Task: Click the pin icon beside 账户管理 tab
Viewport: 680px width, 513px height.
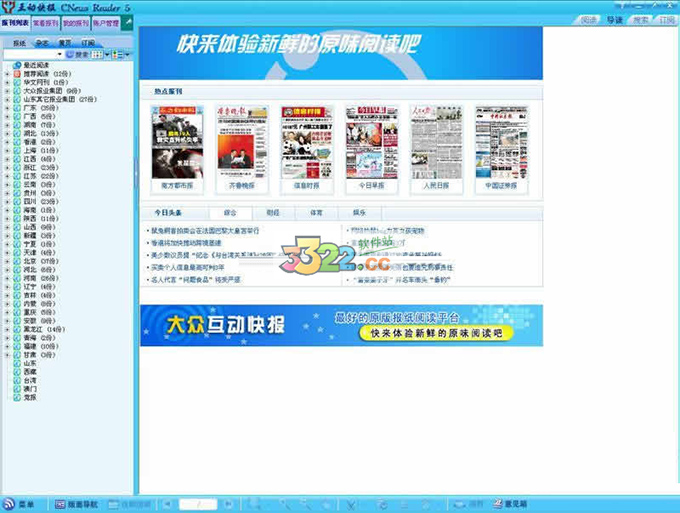Action: 127,23
